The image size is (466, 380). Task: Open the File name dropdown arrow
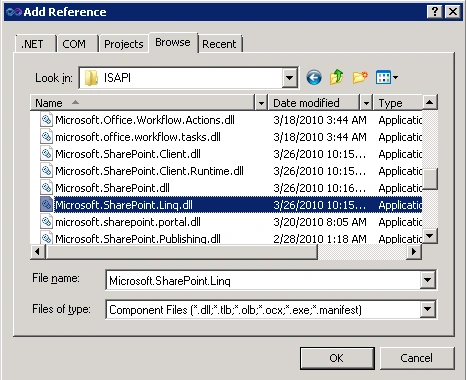(x=427, y=280)
